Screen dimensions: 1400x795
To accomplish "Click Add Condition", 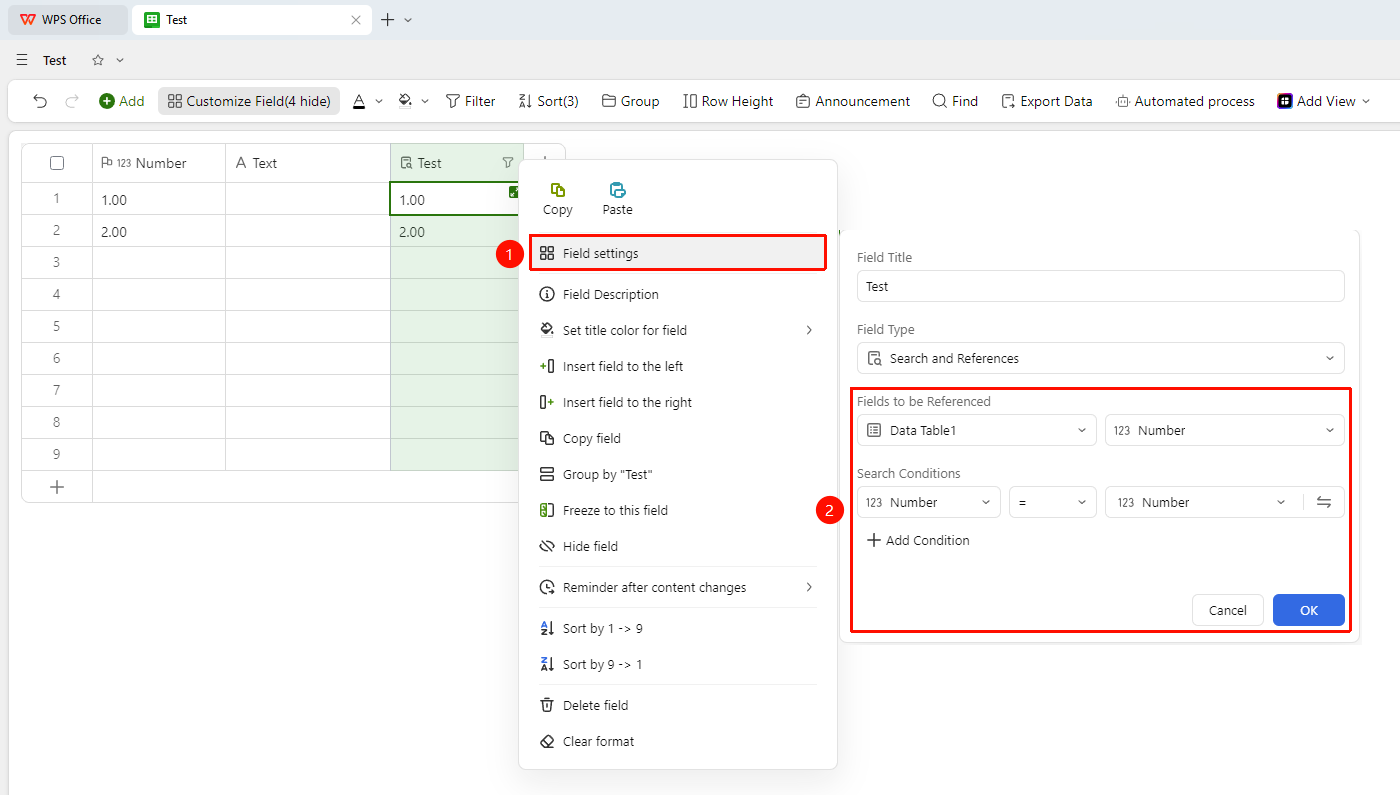I will pos(918,540).
